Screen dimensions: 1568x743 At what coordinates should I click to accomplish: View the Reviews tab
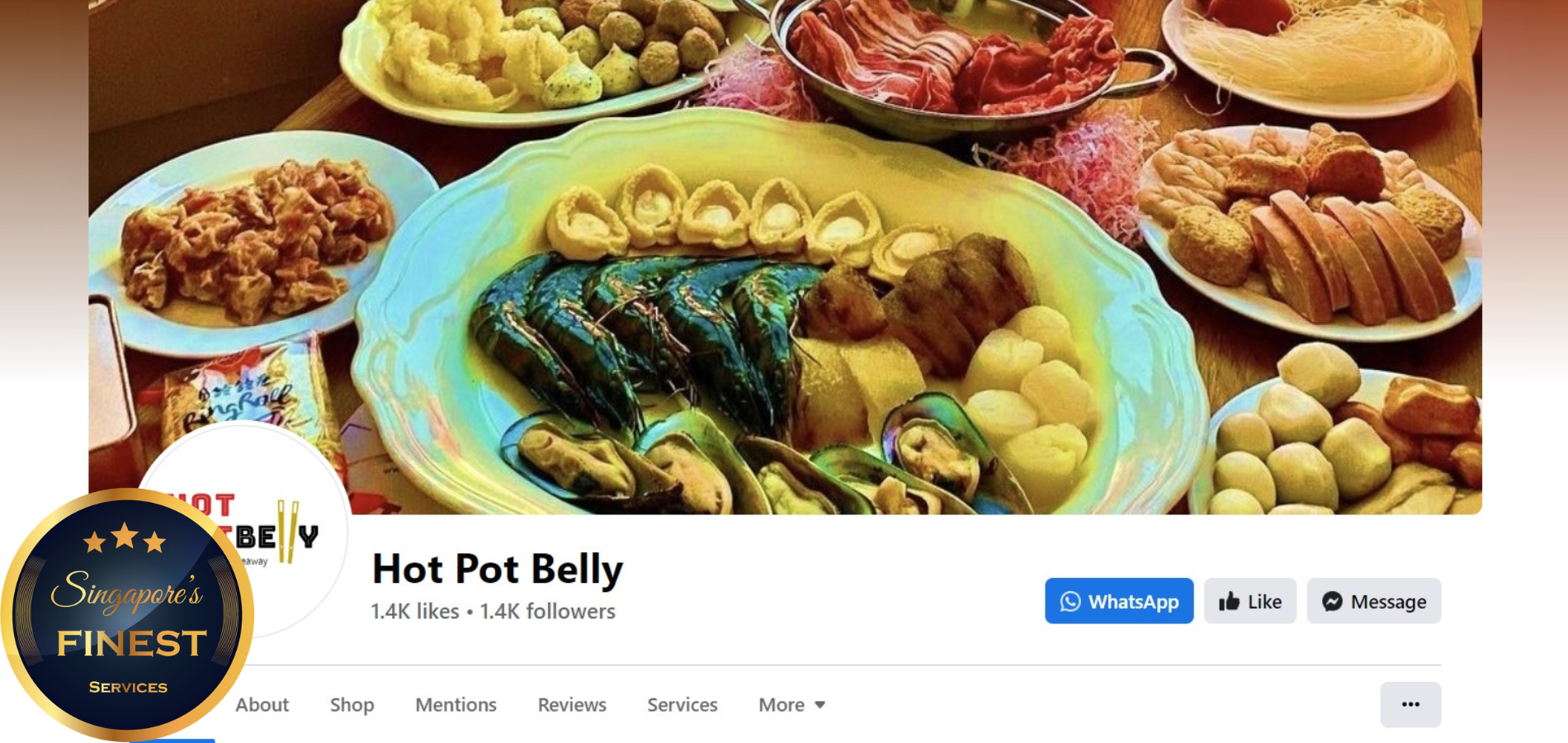pos(572,705)
